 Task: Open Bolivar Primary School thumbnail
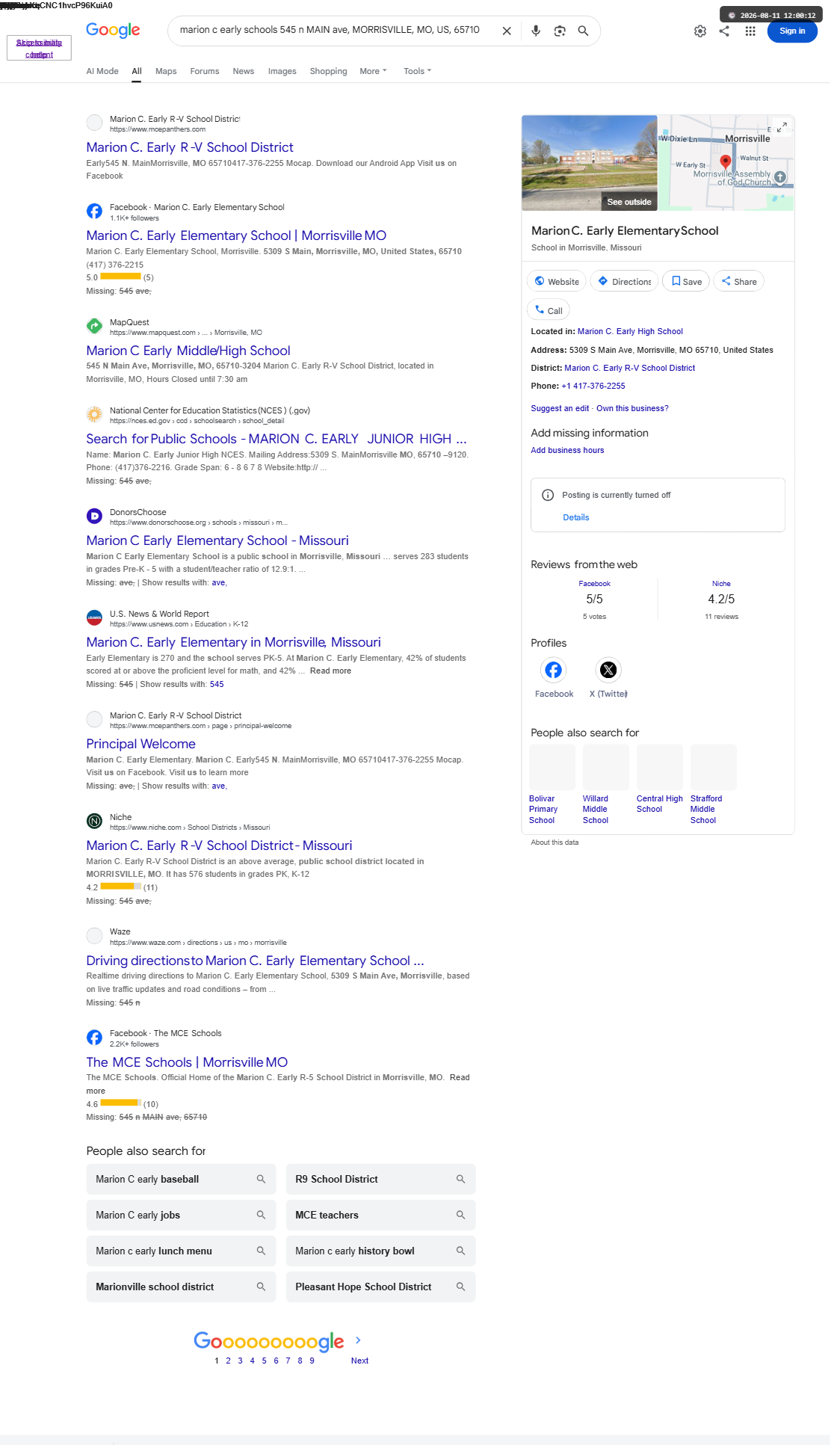[552, 768]
